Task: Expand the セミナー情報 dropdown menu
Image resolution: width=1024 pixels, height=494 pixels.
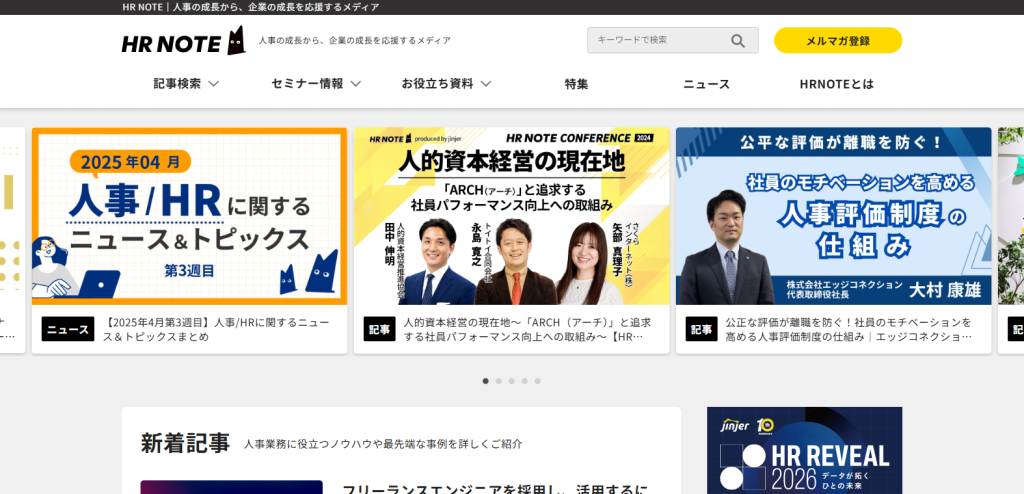Action: (x=316, y=84)
